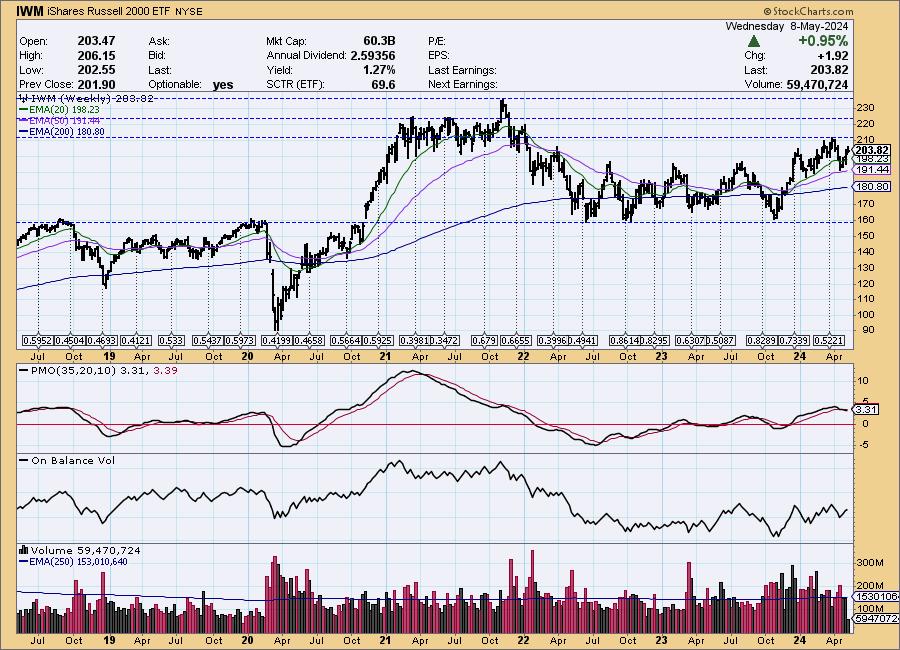
Task: Click the Annual Dividend value 2.59356
Action: coord(373,55)
